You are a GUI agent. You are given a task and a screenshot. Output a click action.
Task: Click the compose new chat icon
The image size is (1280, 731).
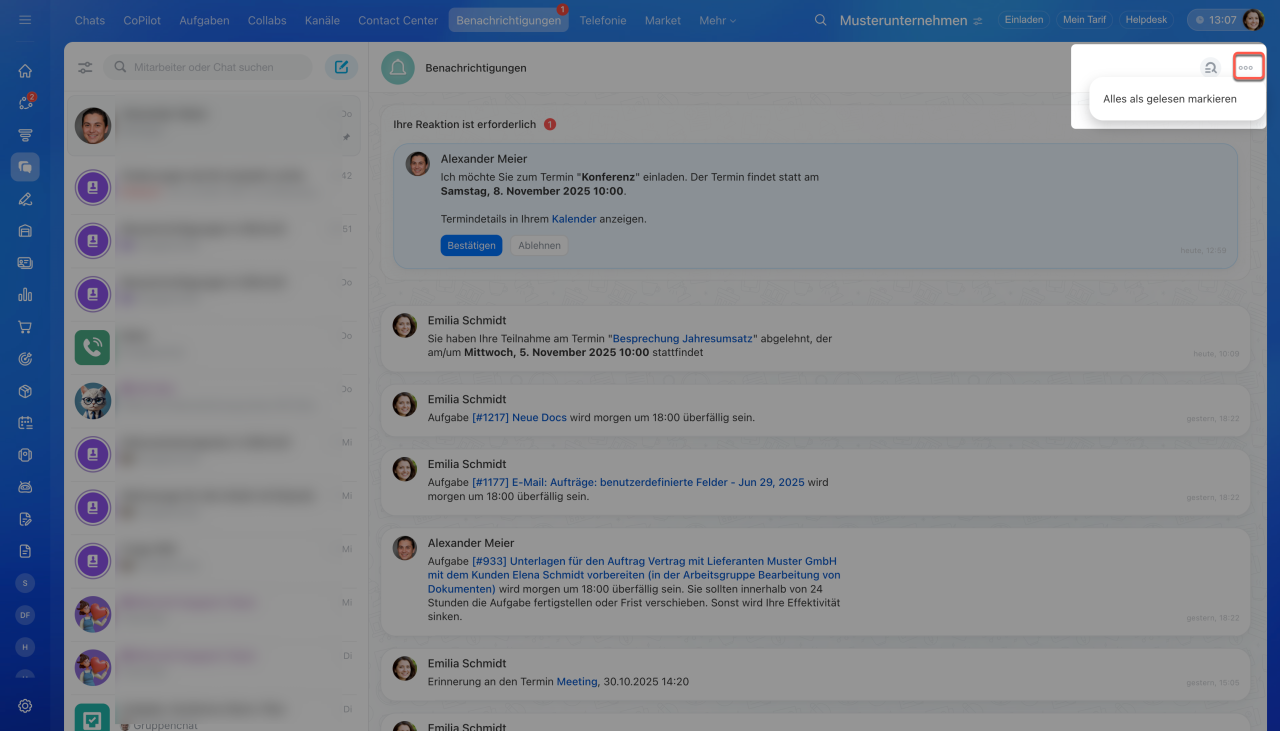(341, 67)
